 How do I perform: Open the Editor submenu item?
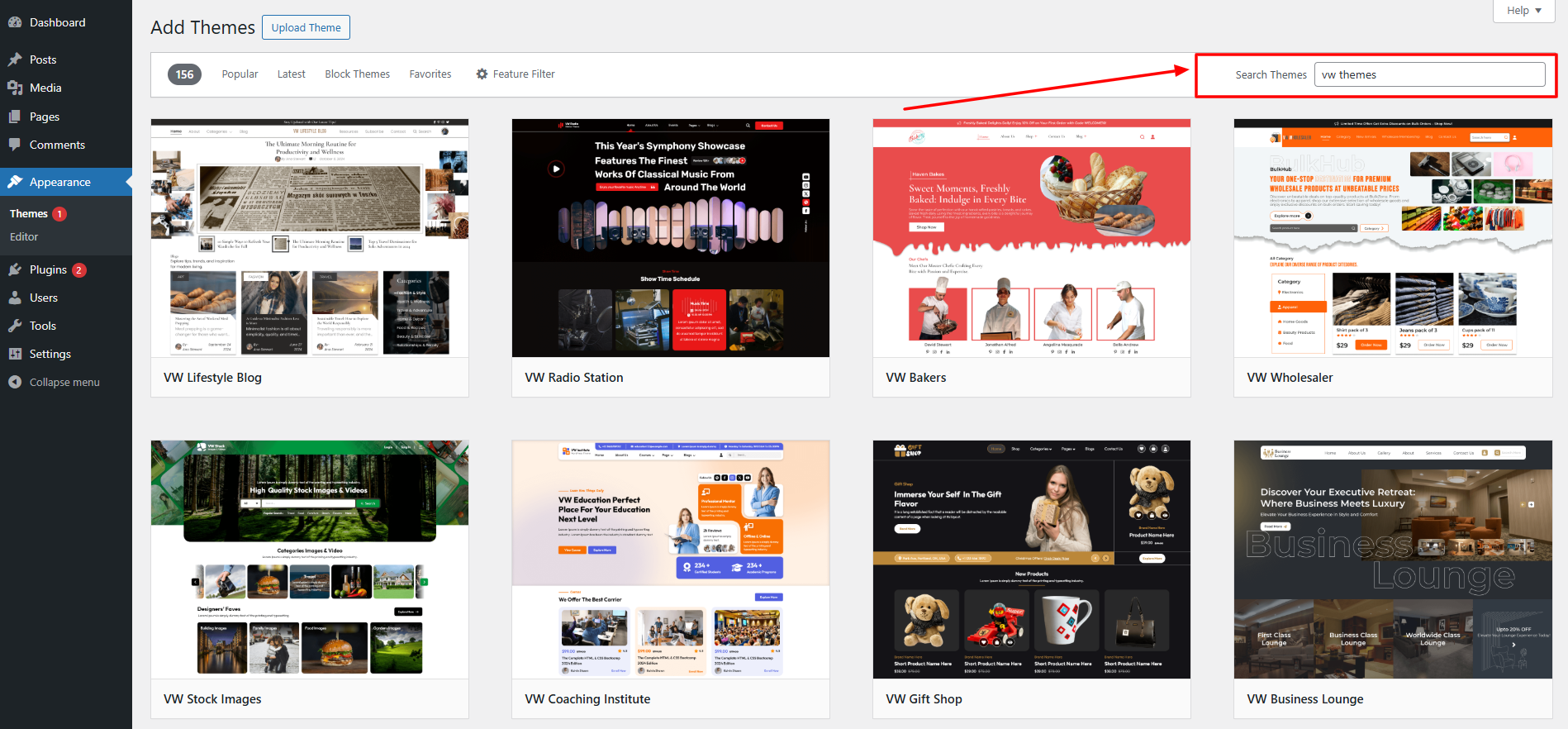point(24,237)
